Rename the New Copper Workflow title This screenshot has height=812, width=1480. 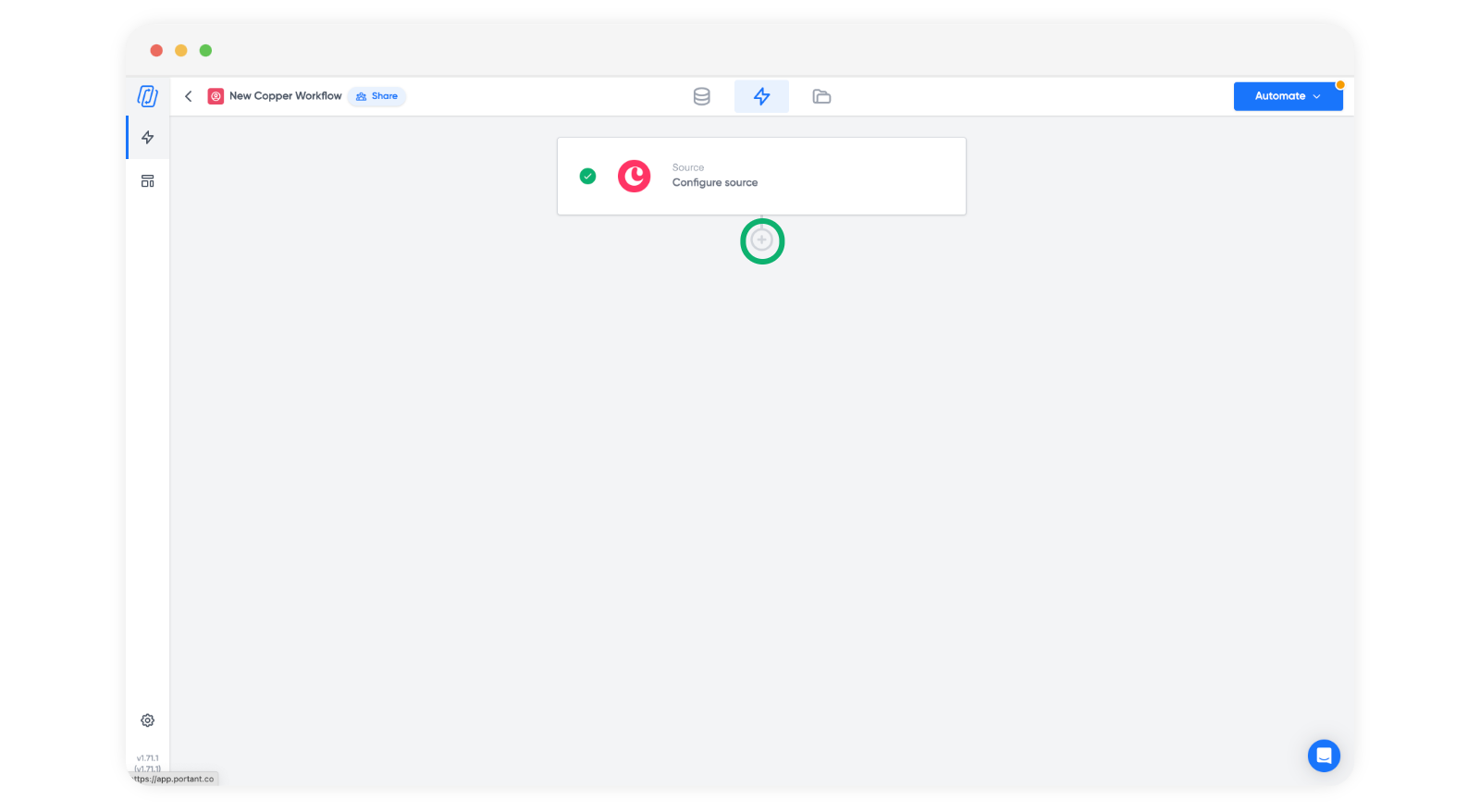click(x=285, y=96)
